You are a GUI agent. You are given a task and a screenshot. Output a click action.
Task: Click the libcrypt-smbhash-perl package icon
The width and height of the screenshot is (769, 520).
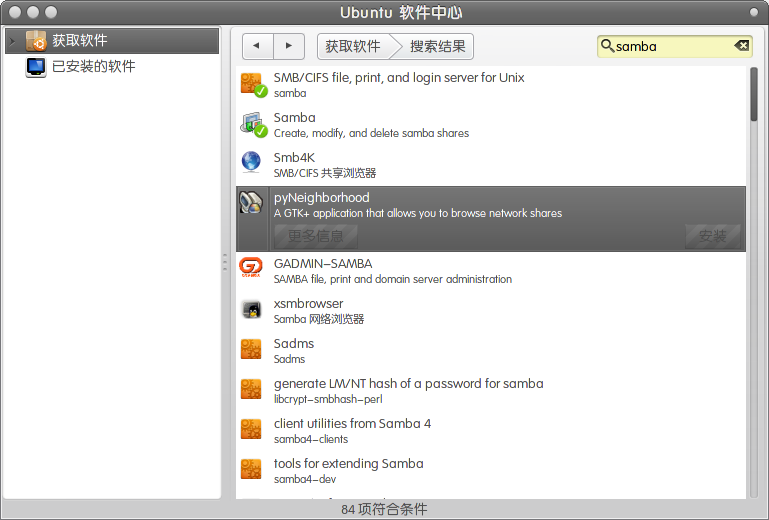pyautogui.click(x=251, y=389)
